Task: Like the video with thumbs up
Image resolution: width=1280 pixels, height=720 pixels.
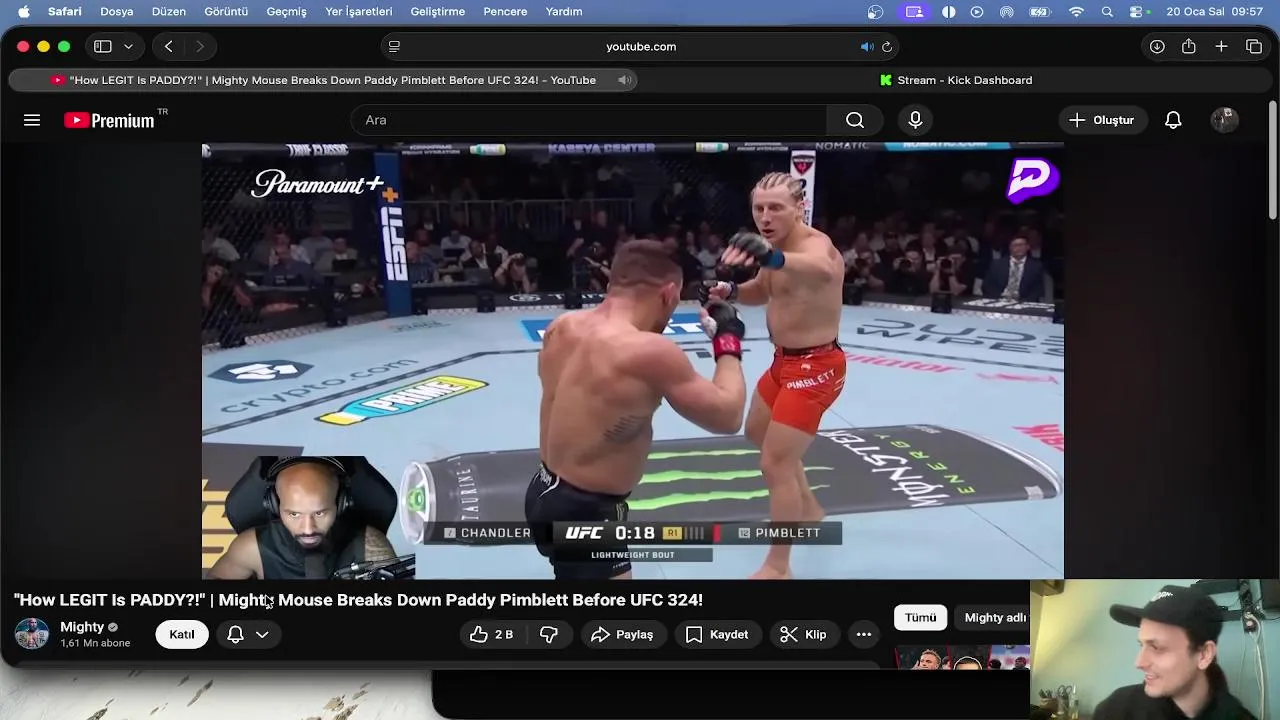Action: tap(491, 634)
